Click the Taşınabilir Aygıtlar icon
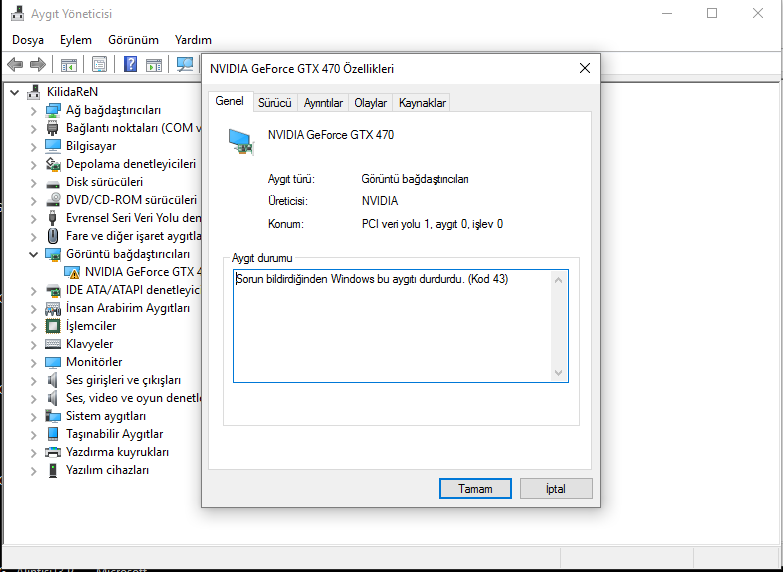The width and height of the screenshot is (783, 572). [x=53, y=434]
